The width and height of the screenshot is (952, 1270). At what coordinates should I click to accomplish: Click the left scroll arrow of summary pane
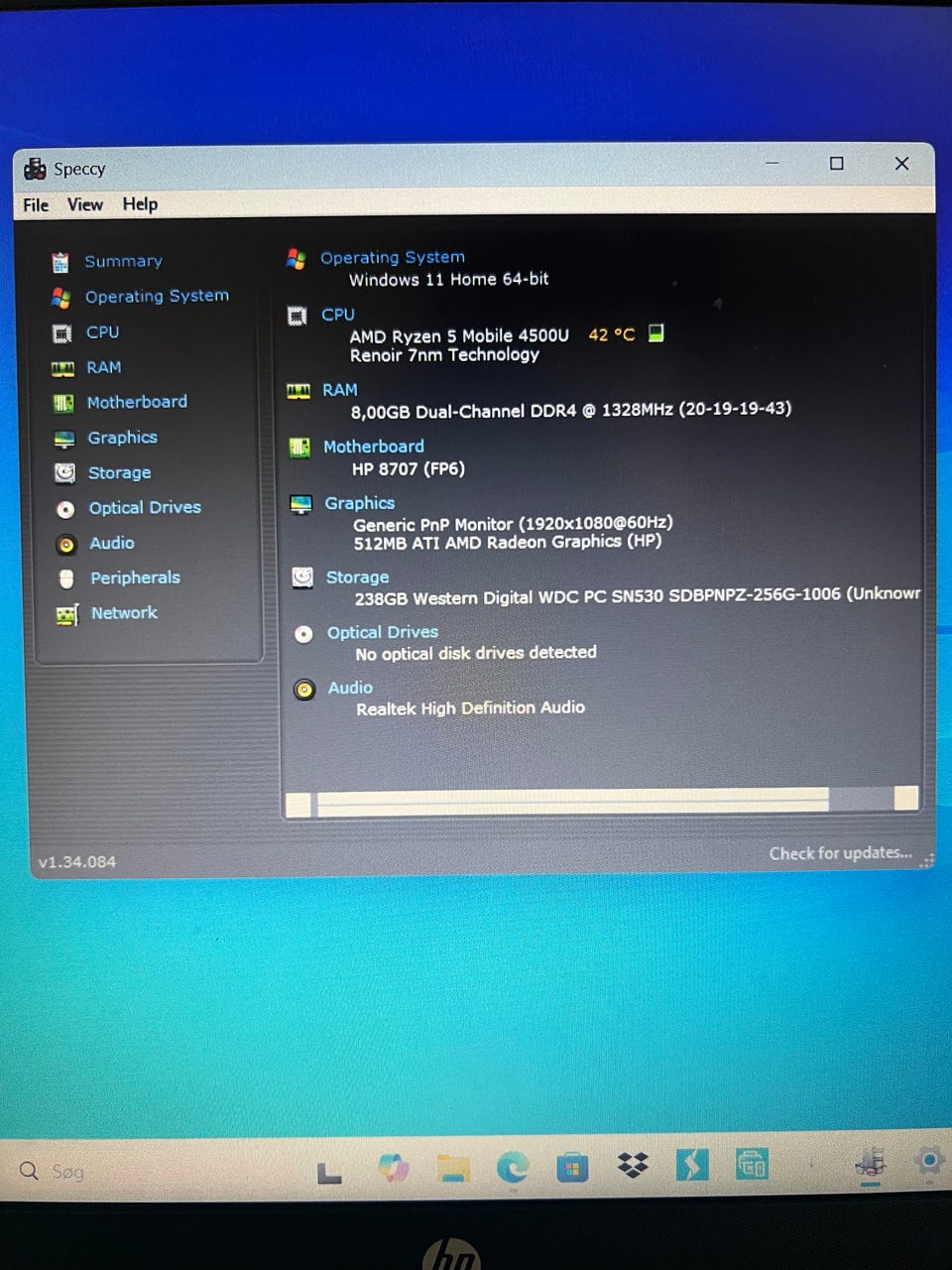point(298,804)
